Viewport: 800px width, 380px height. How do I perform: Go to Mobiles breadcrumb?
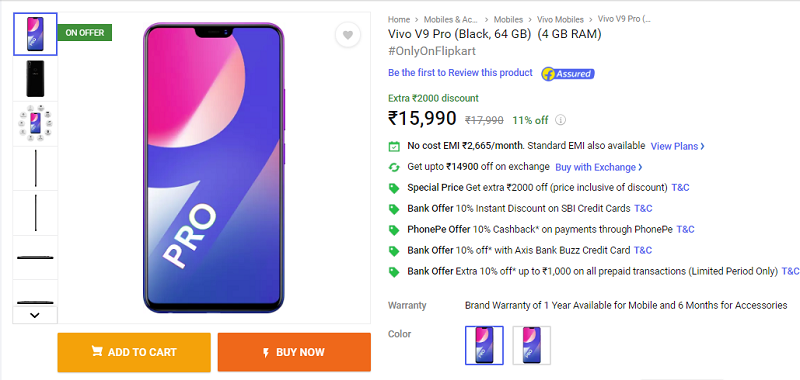point(508,19)
